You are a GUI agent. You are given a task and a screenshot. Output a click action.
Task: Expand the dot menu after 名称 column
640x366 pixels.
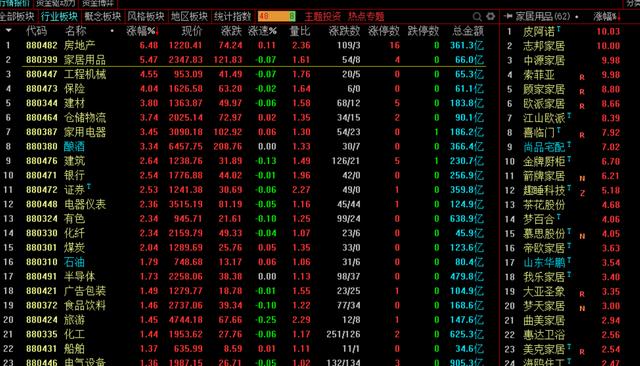112,31
